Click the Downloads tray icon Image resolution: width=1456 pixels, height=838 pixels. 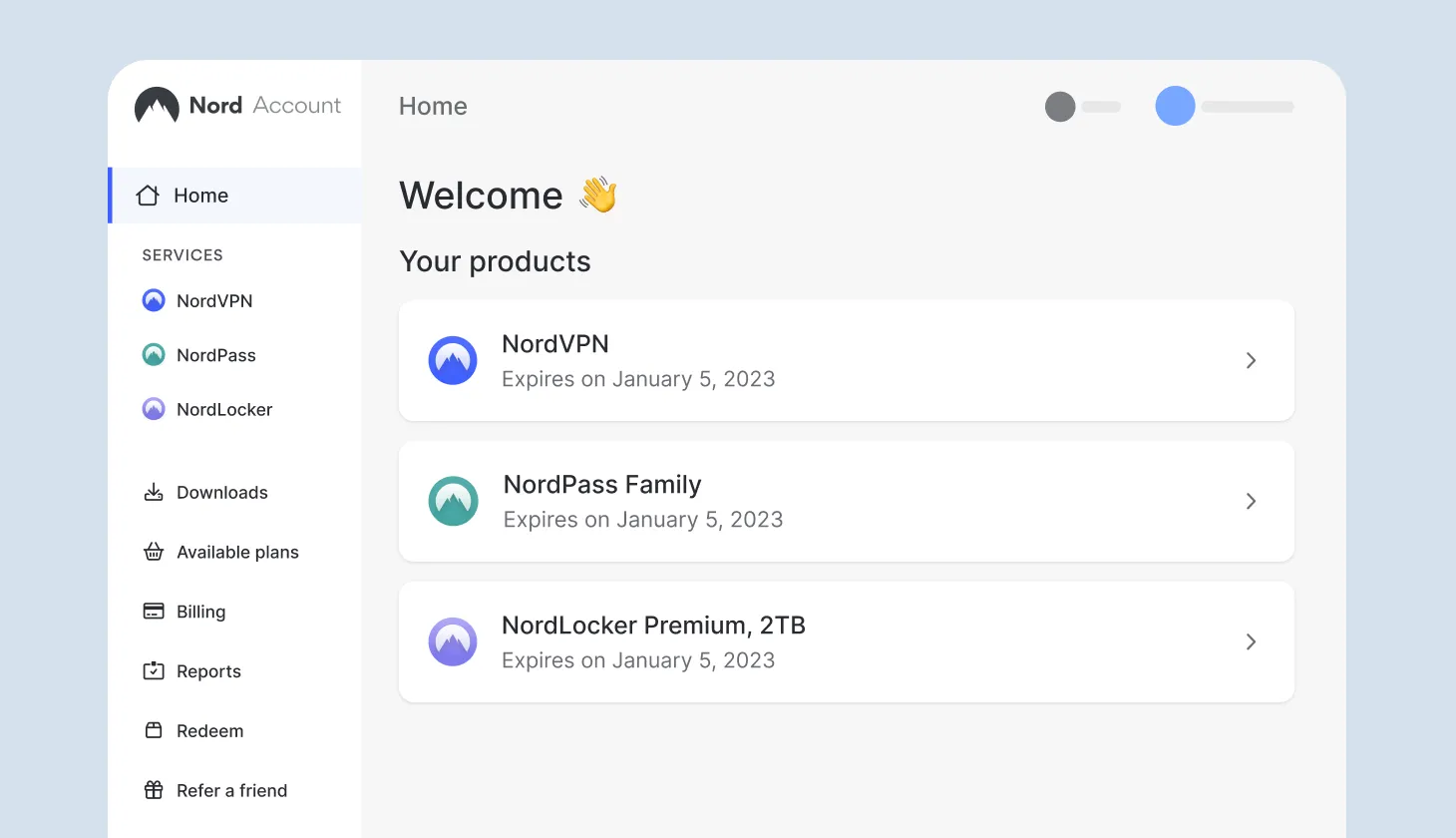click(x=154, y=492)
